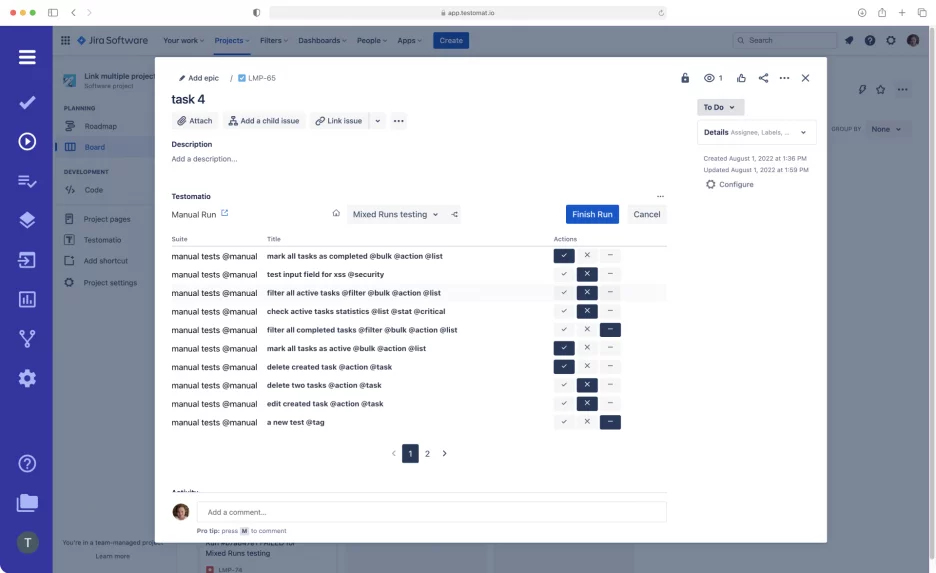This screenshot has height=573, width=936.
Task: Mark 'mark all tasks as active' as failed
Action: pyautogui.click(x=587, y=348)
